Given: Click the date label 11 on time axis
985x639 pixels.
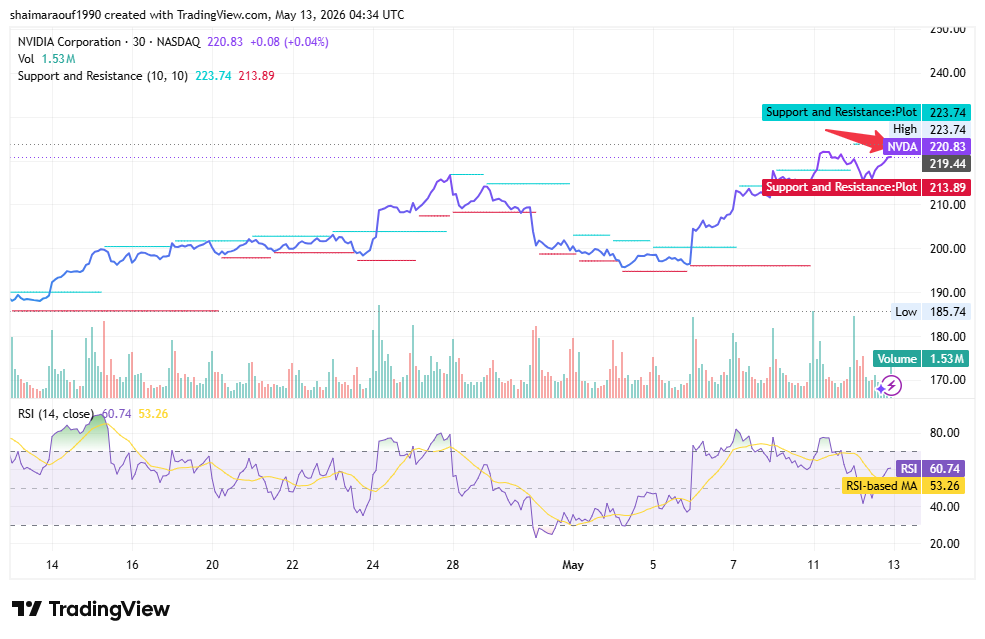Looking at the screenshot, I should pos(814,565).
